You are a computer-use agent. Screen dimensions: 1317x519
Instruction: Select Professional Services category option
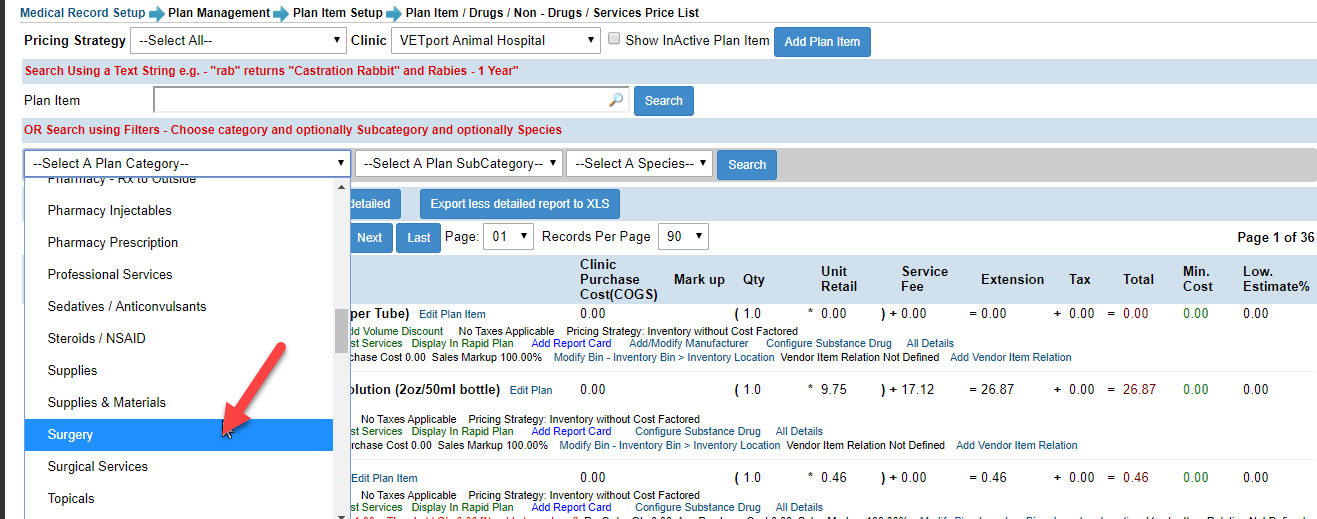point(179,274)
